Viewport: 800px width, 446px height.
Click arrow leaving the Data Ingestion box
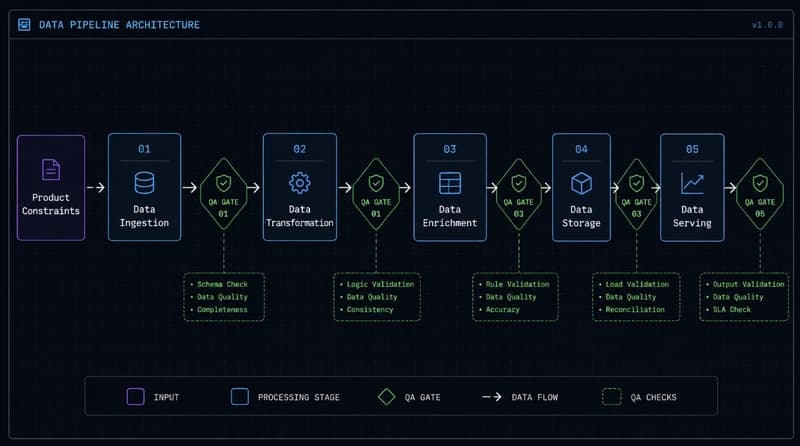pos(190,188)
